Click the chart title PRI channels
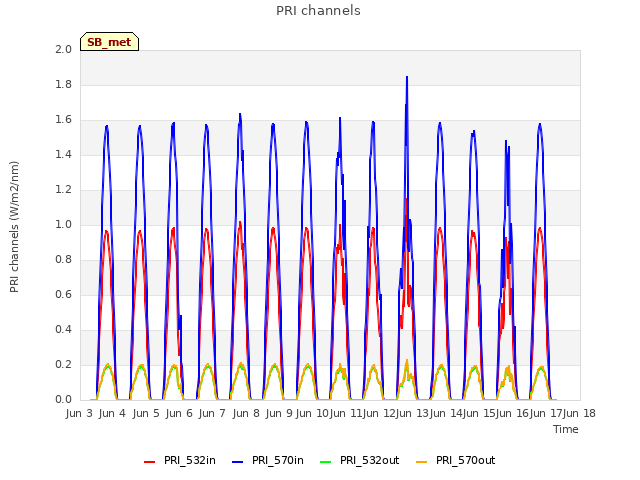The height and width of the screenshot is (480, 640). 318,11
